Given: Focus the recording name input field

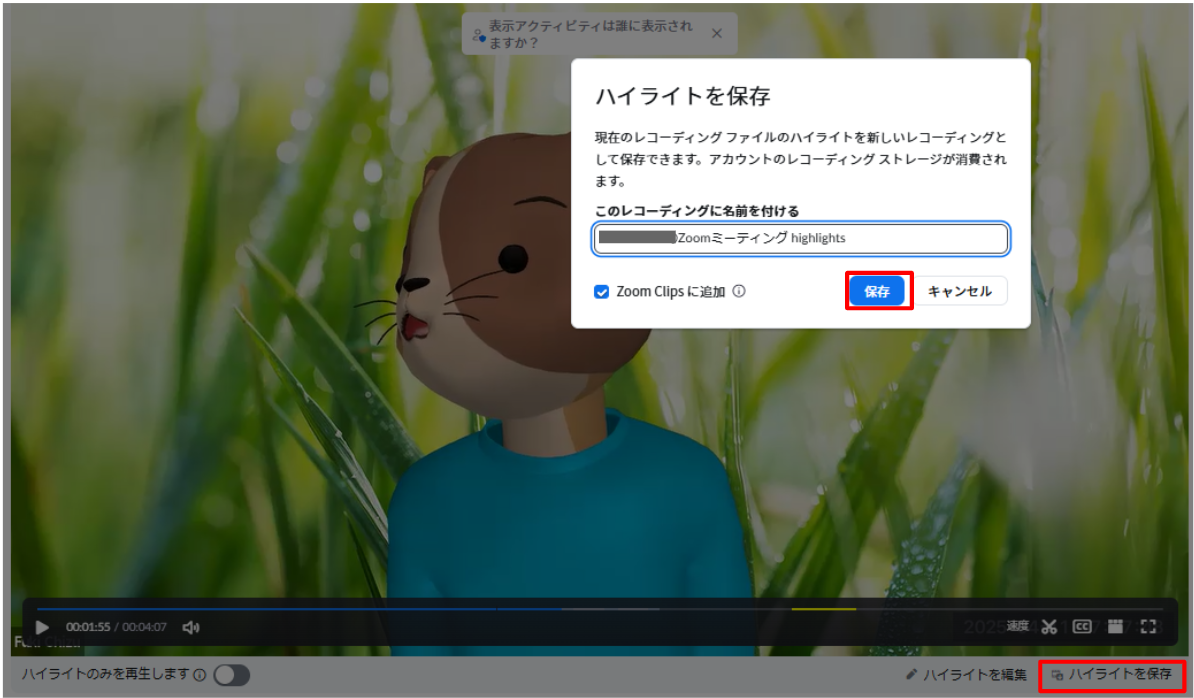Looking at the screenshot, I should coord(801,238).
